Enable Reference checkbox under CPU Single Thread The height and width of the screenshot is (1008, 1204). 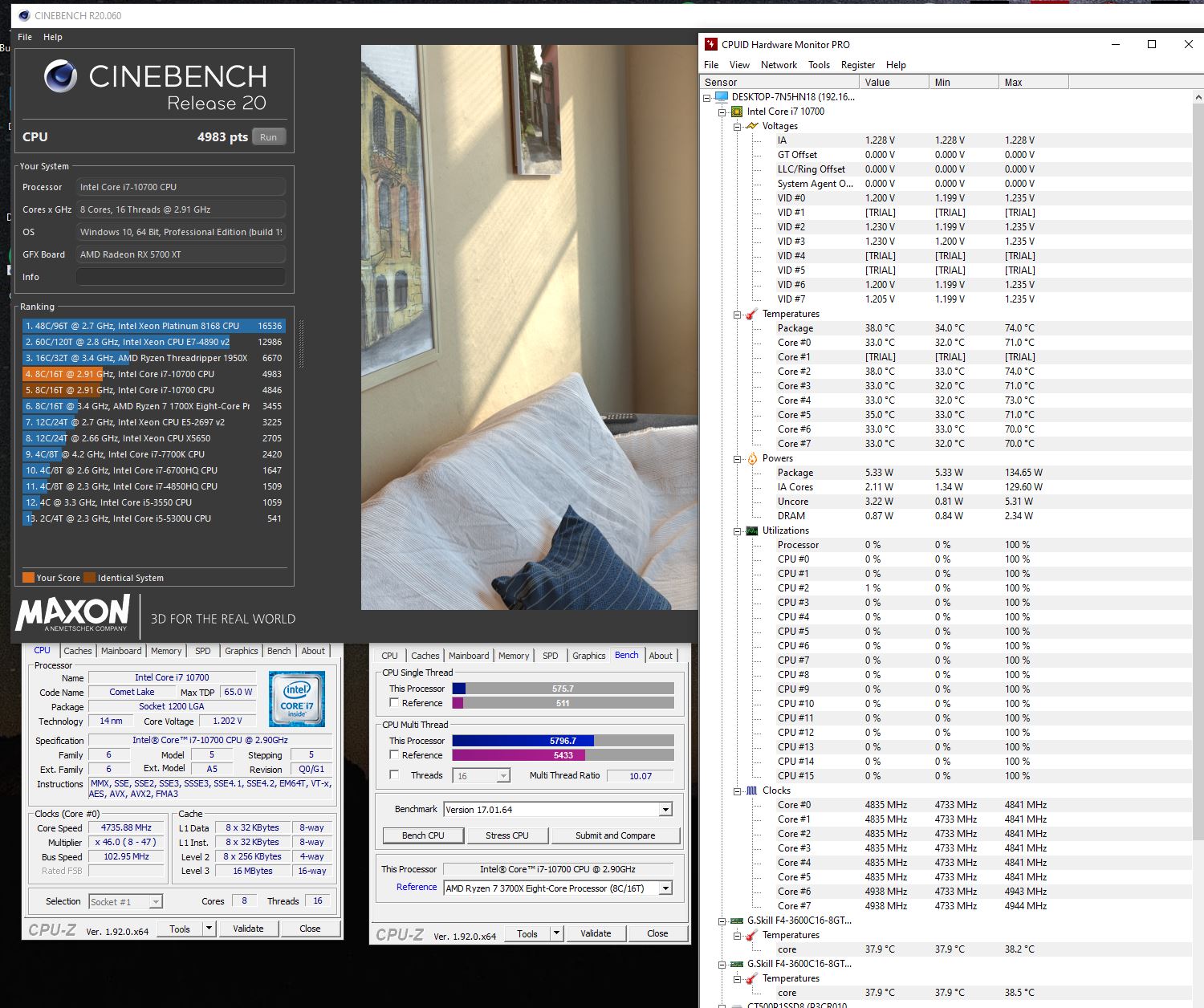(x=394, y=703)
